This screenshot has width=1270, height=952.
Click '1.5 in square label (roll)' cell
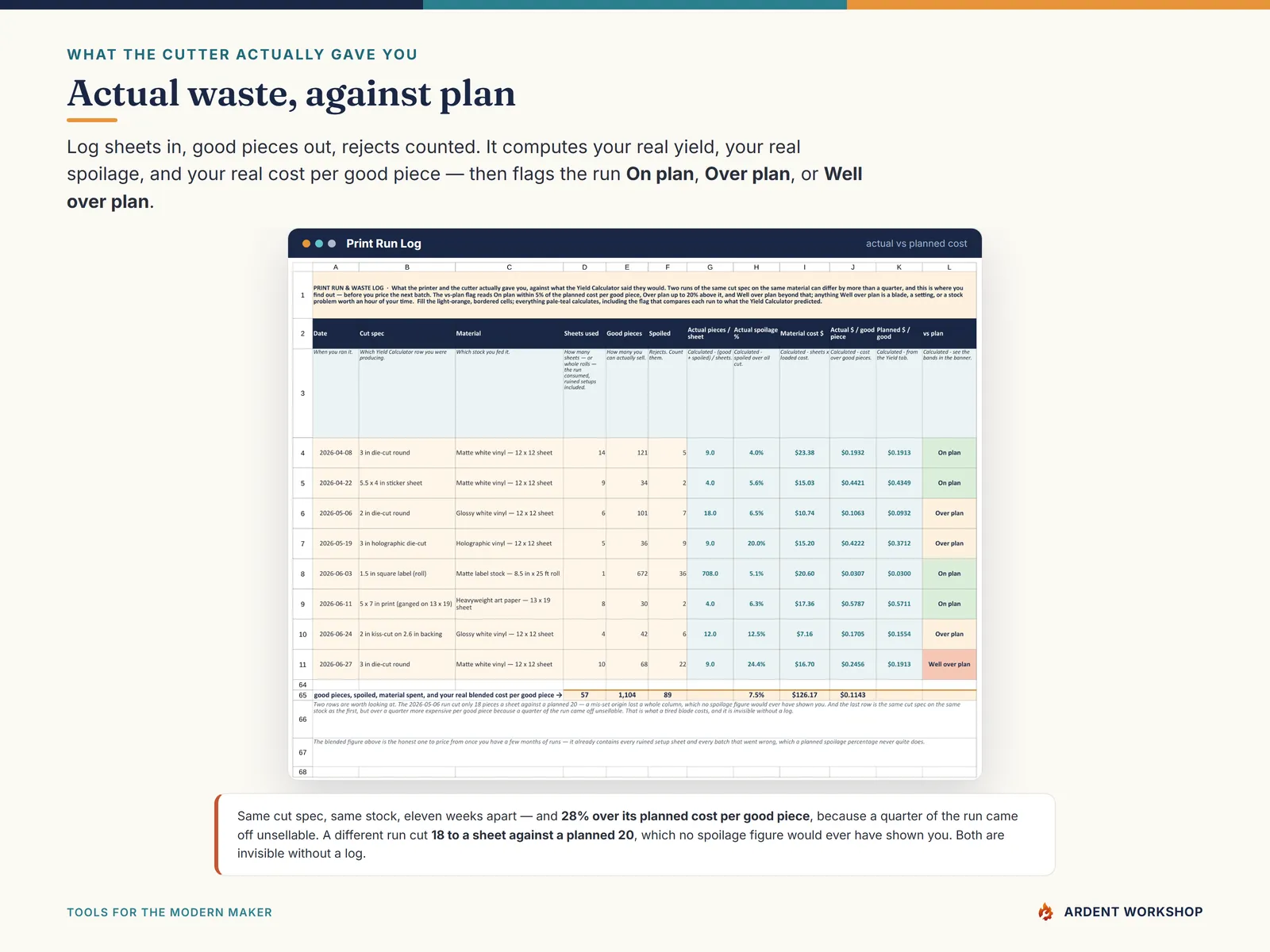pyautogui.click(x=407, y=574)
